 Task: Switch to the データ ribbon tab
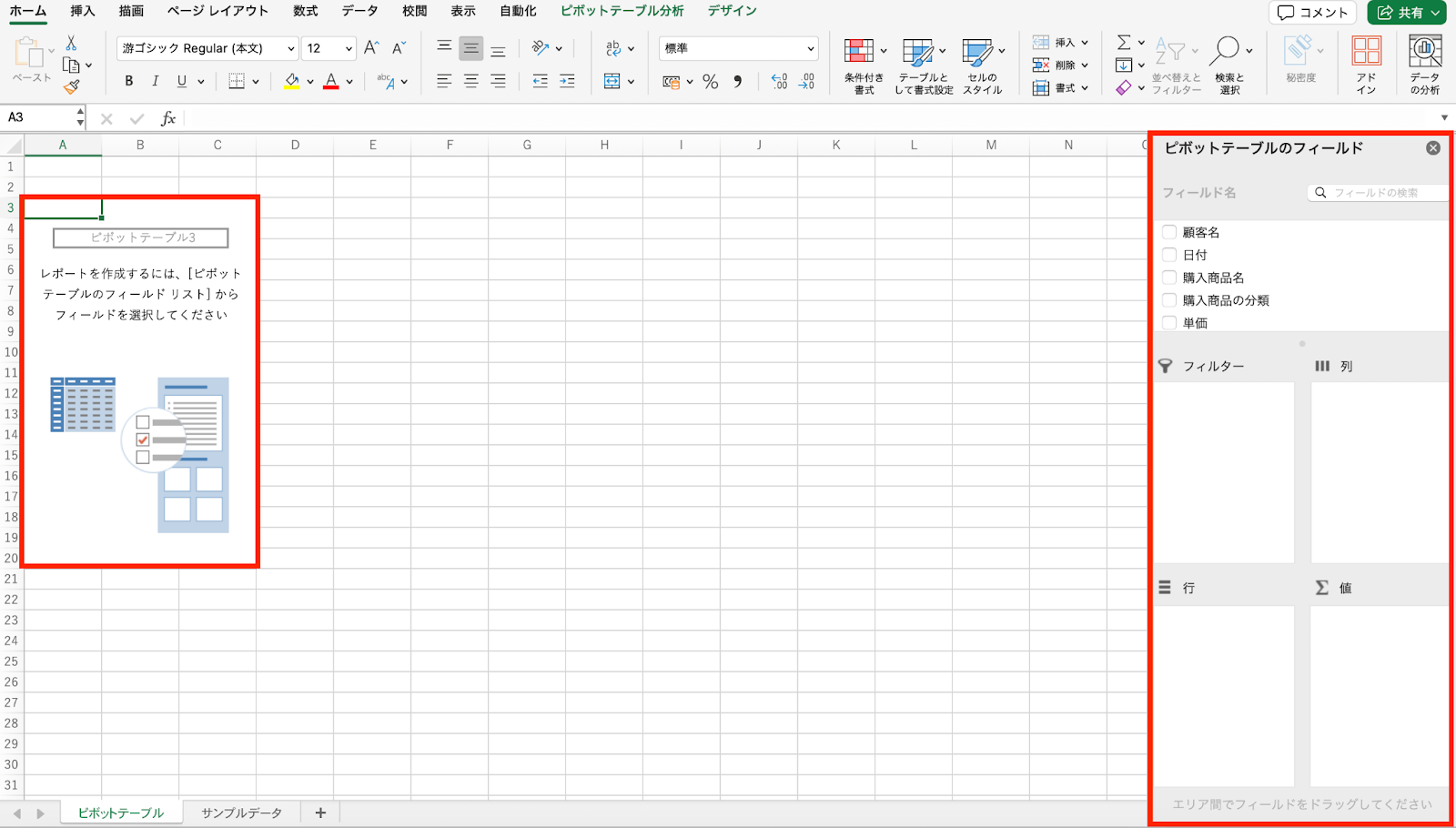tap(360, 11)
